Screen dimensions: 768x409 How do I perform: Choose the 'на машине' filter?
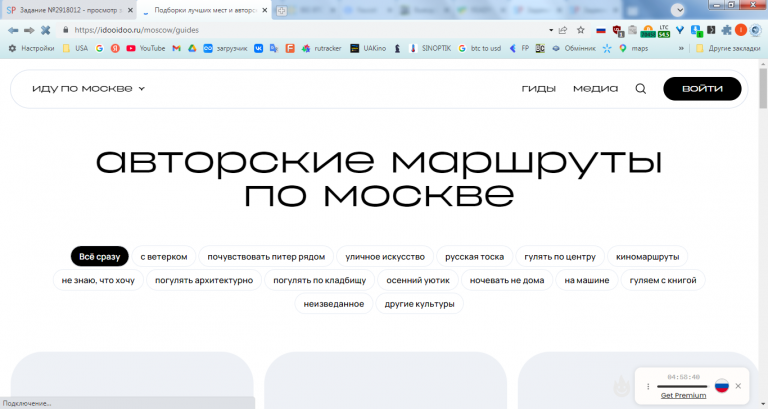tap(587, 280)
